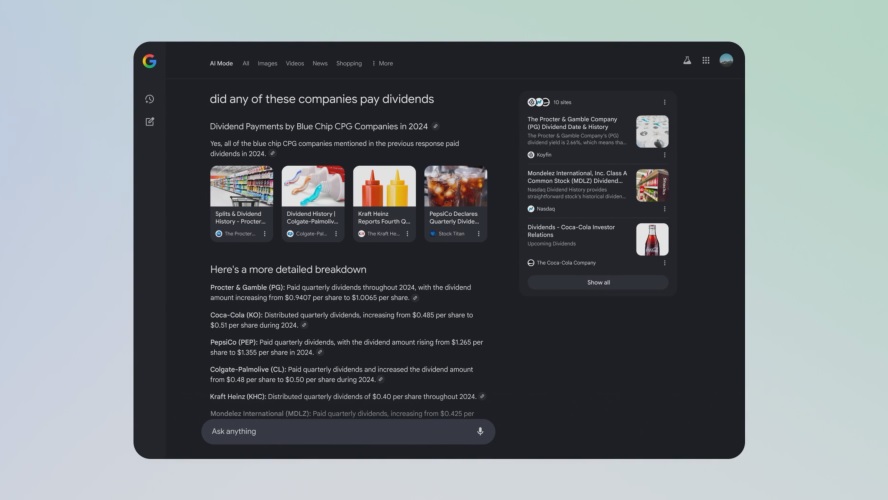The width and height of the screenshot is (888, 500).
Task: Click source link icon after Kraft Heinz paragraph
Action: point(482,396)
